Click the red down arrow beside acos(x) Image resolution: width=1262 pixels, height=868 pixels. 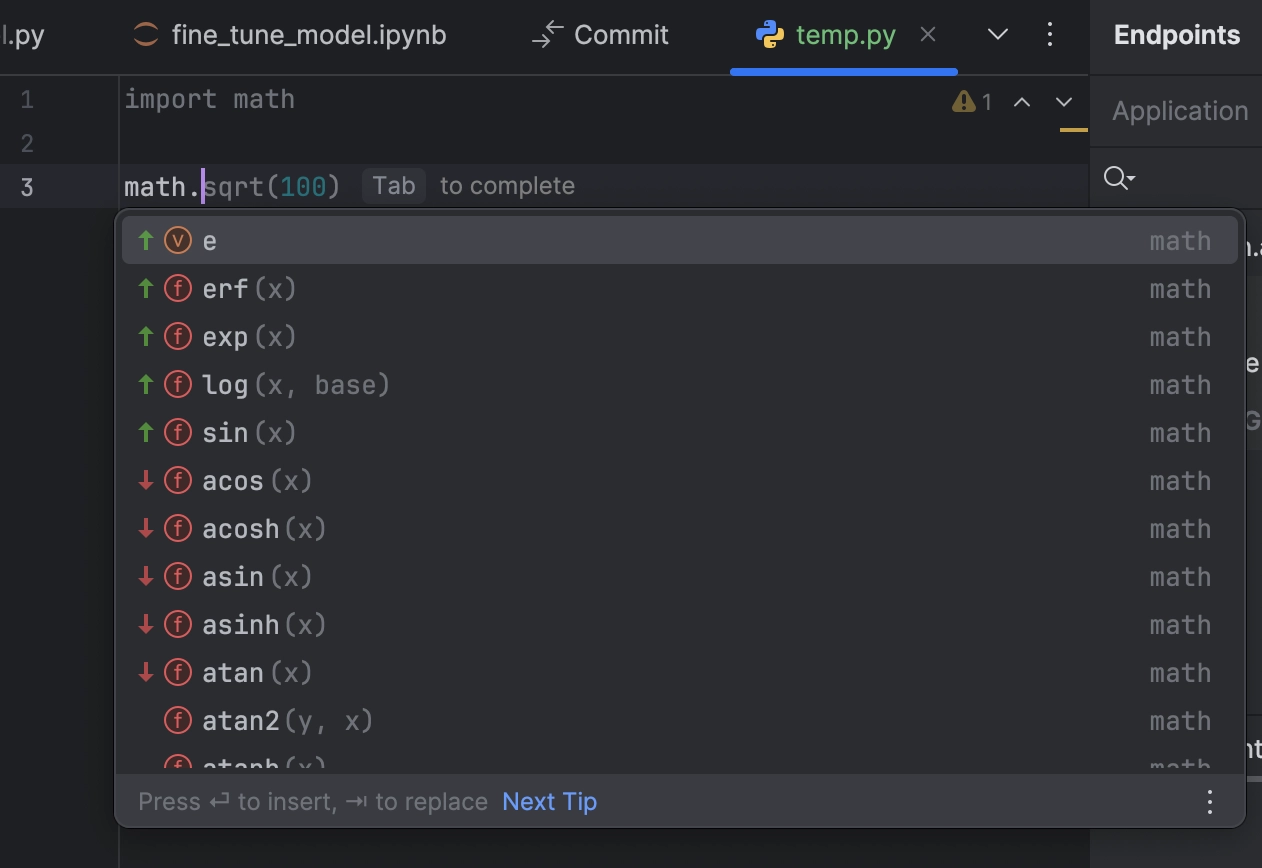tap(145, 480)
